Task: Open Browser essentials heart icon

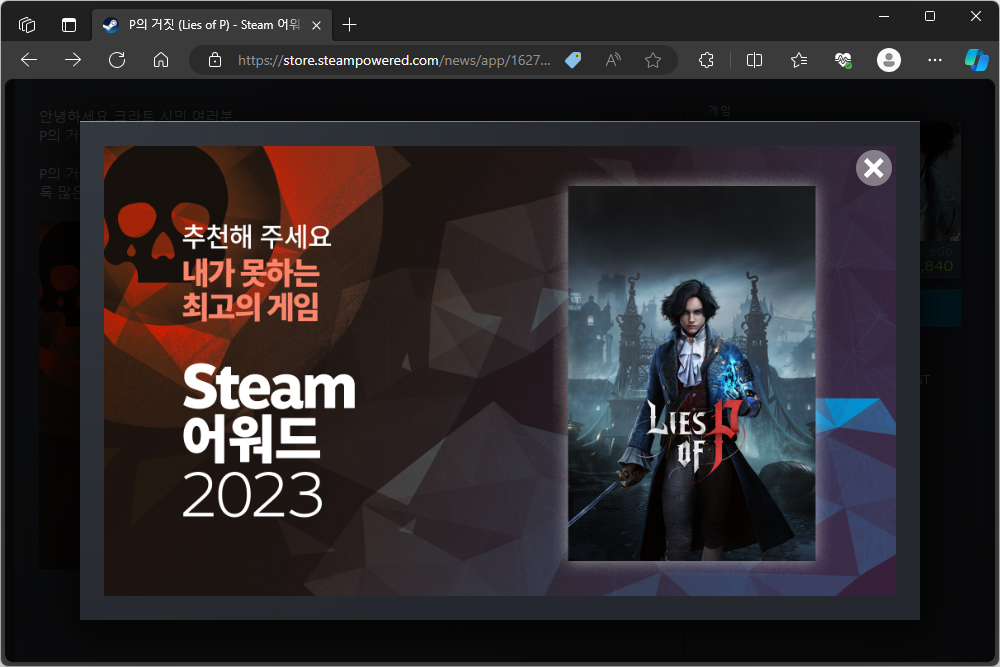Action: (x=843, y=60)
